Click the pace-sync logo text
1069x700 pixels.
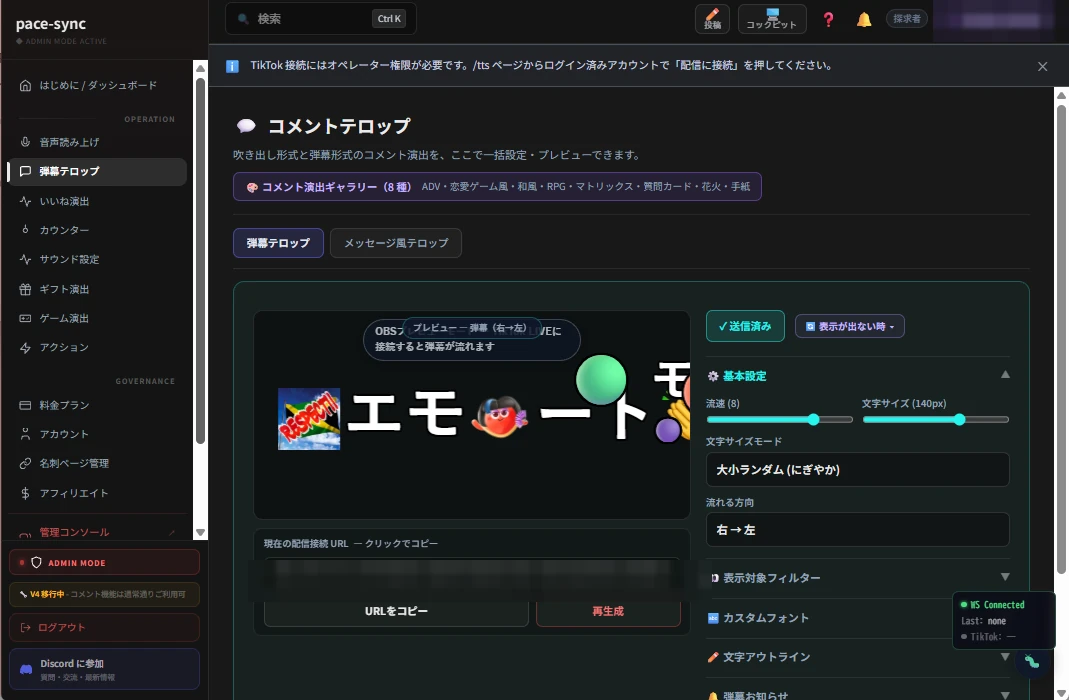51,24
